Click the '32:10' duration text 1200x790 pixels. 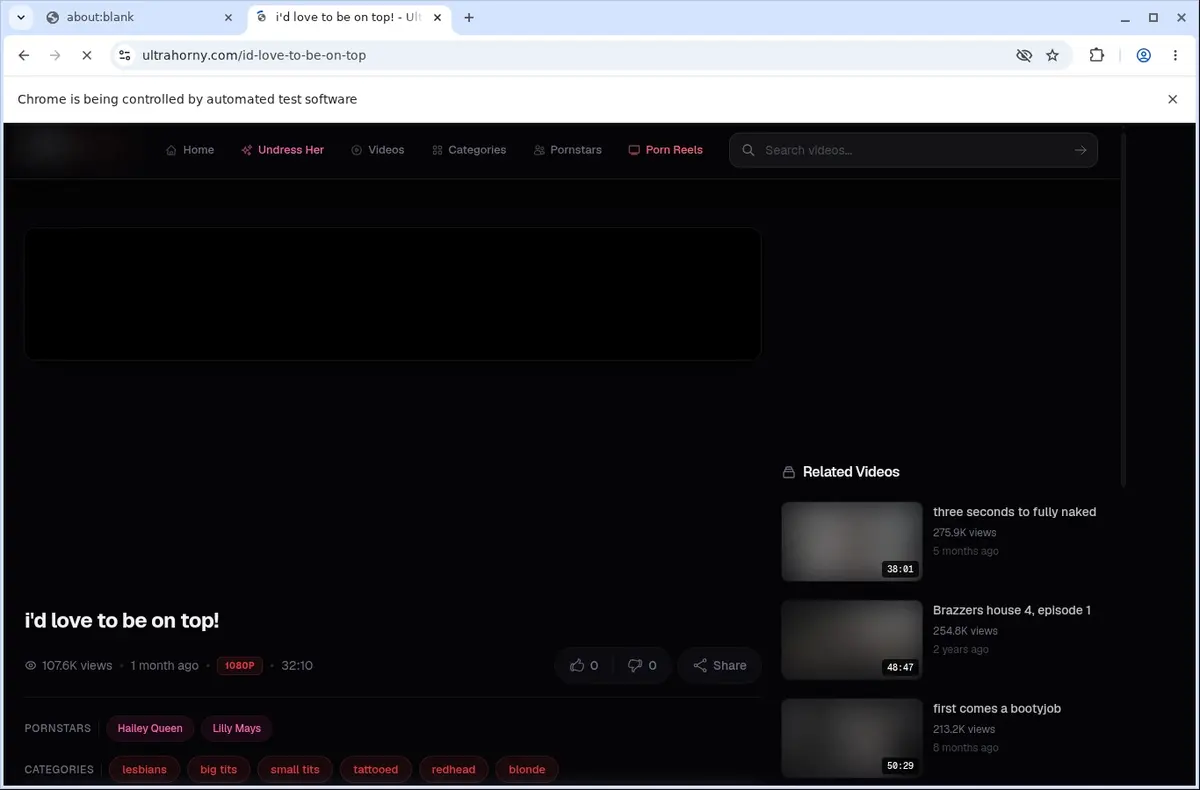pos(297,665)
